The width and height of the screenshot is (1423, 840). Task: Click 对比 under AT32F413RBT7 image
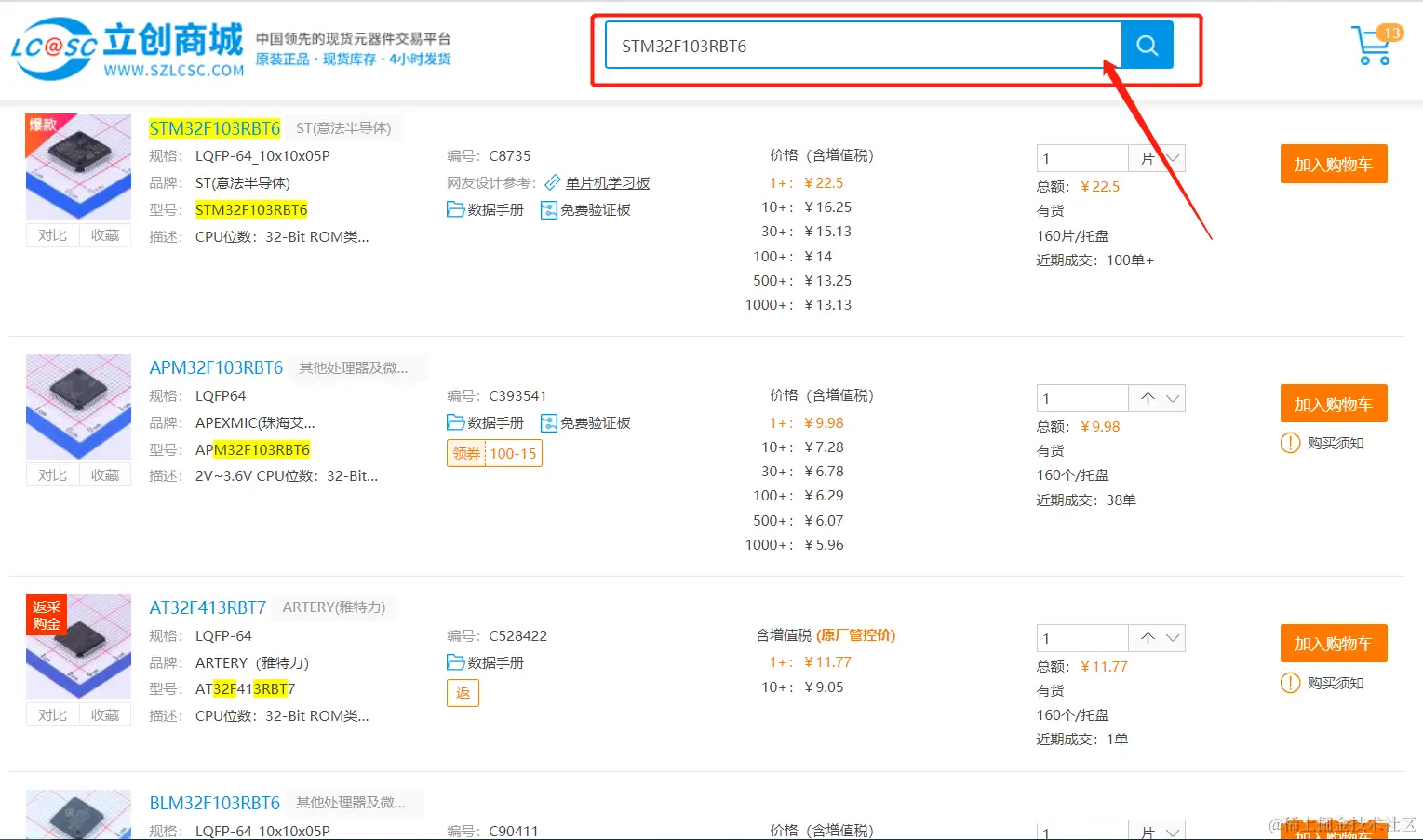coord(52,715)
